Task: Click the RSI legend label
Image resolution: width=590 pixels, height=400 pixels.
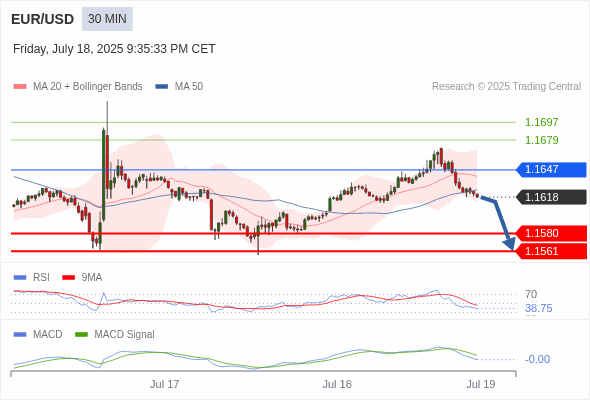Action: (41, 278)
